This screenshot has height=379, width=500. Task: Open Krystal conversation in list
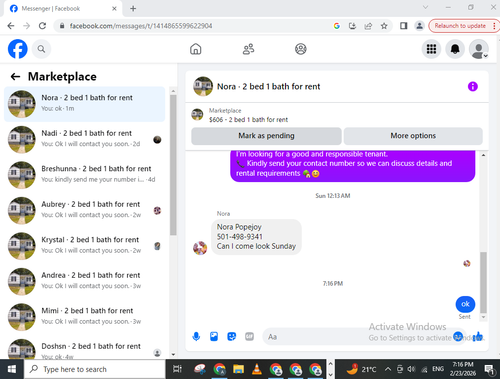84,246
